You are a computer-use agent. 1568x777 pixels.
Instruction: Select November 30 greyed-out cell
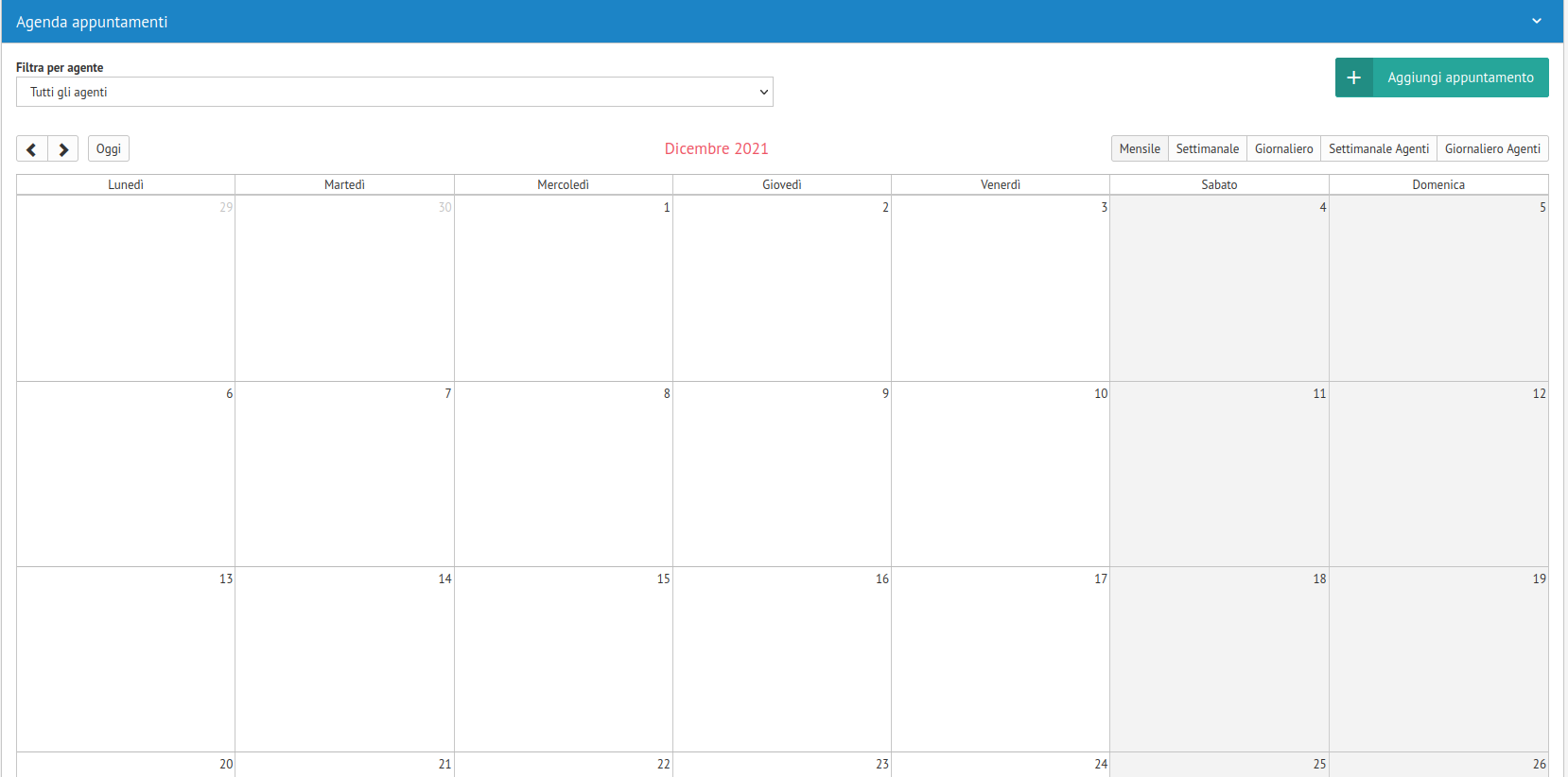(344, 288)
